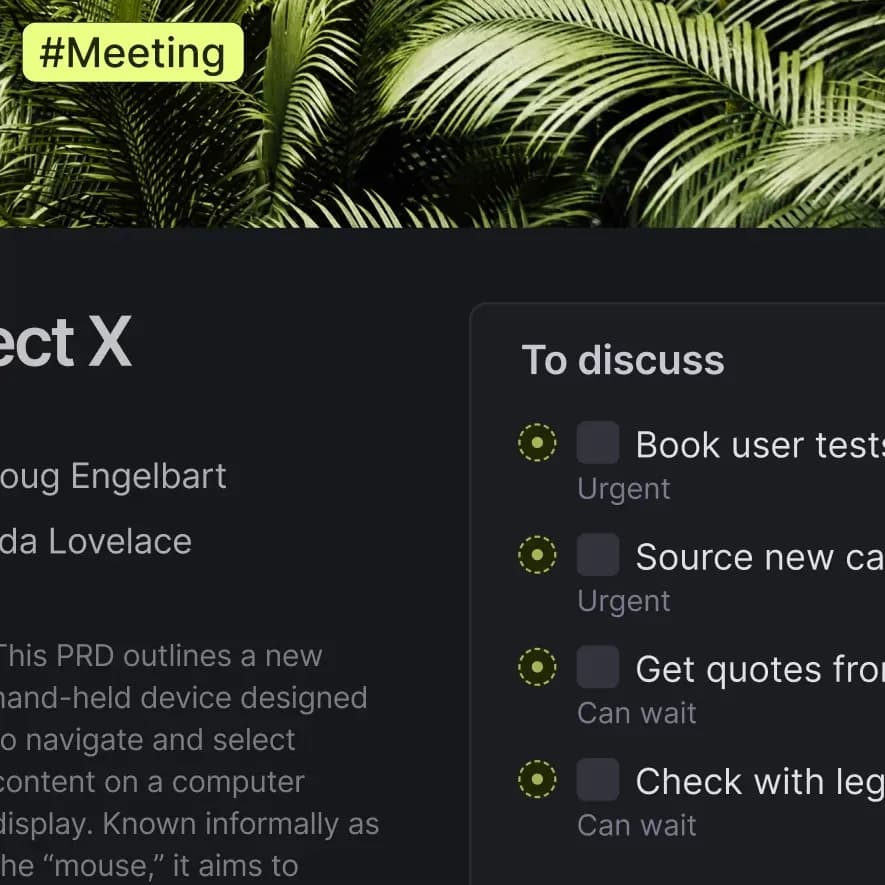Click the status icon beside "Book user tests"

click(x=536, y=442)
